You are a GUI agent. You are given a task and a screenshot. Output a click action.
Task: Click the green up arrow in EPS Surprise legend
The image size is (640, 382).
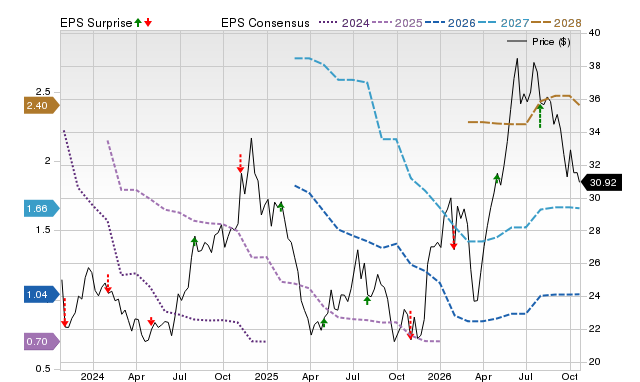[138, 22]
